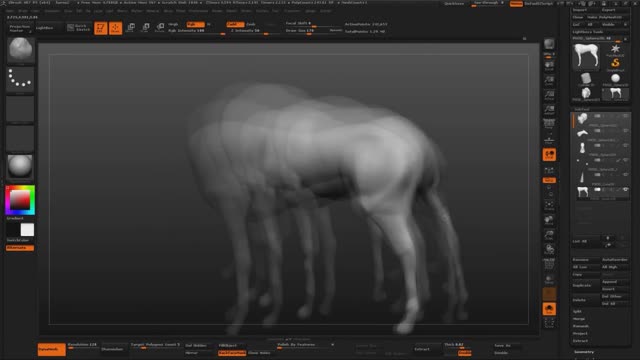
Task: Select the top shelf Scale mode icon
Action: click(x=146, y=28)
